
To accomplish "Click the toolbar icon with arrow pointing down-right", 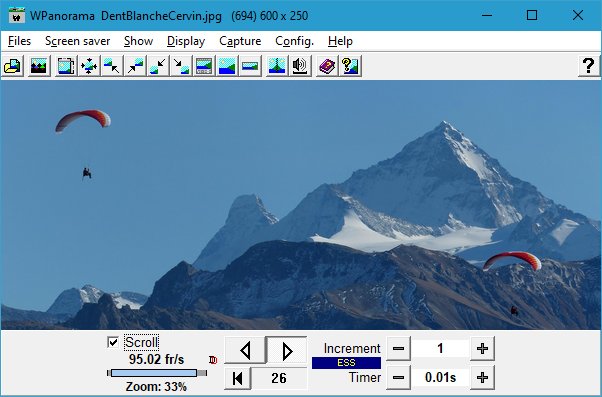I will (181, 66).
